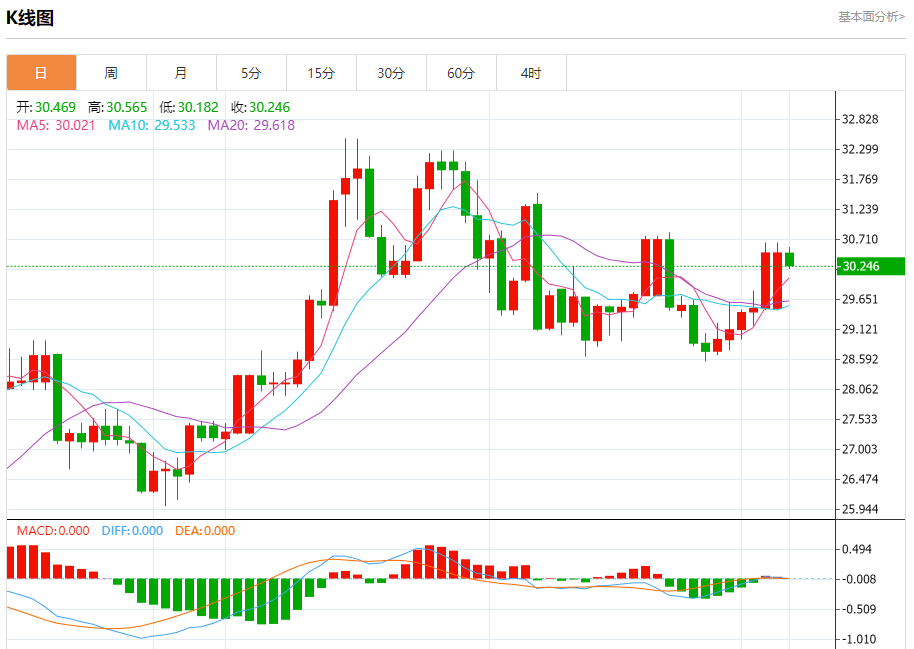Click the 26.474 price axis label
The height and width of the screenshot is (649, 914).
click(860, 479)
